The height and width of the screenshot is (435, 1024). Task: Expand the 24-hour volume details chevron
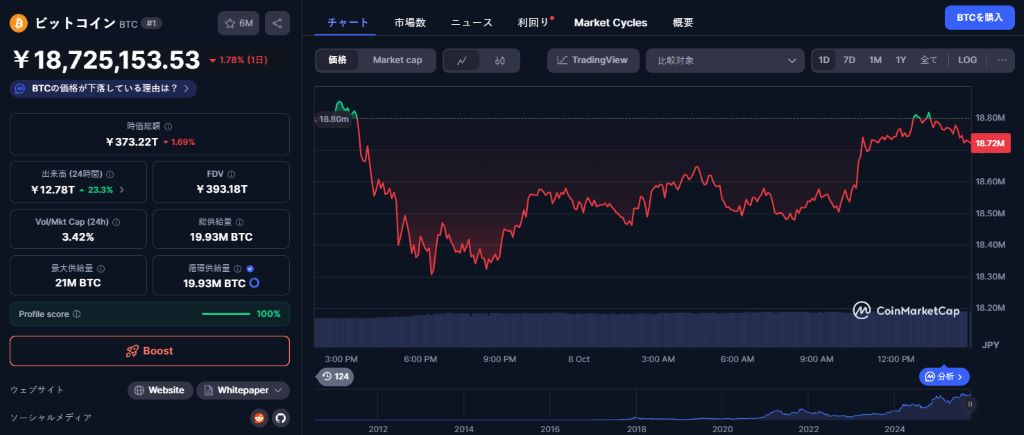click(122, 189)
